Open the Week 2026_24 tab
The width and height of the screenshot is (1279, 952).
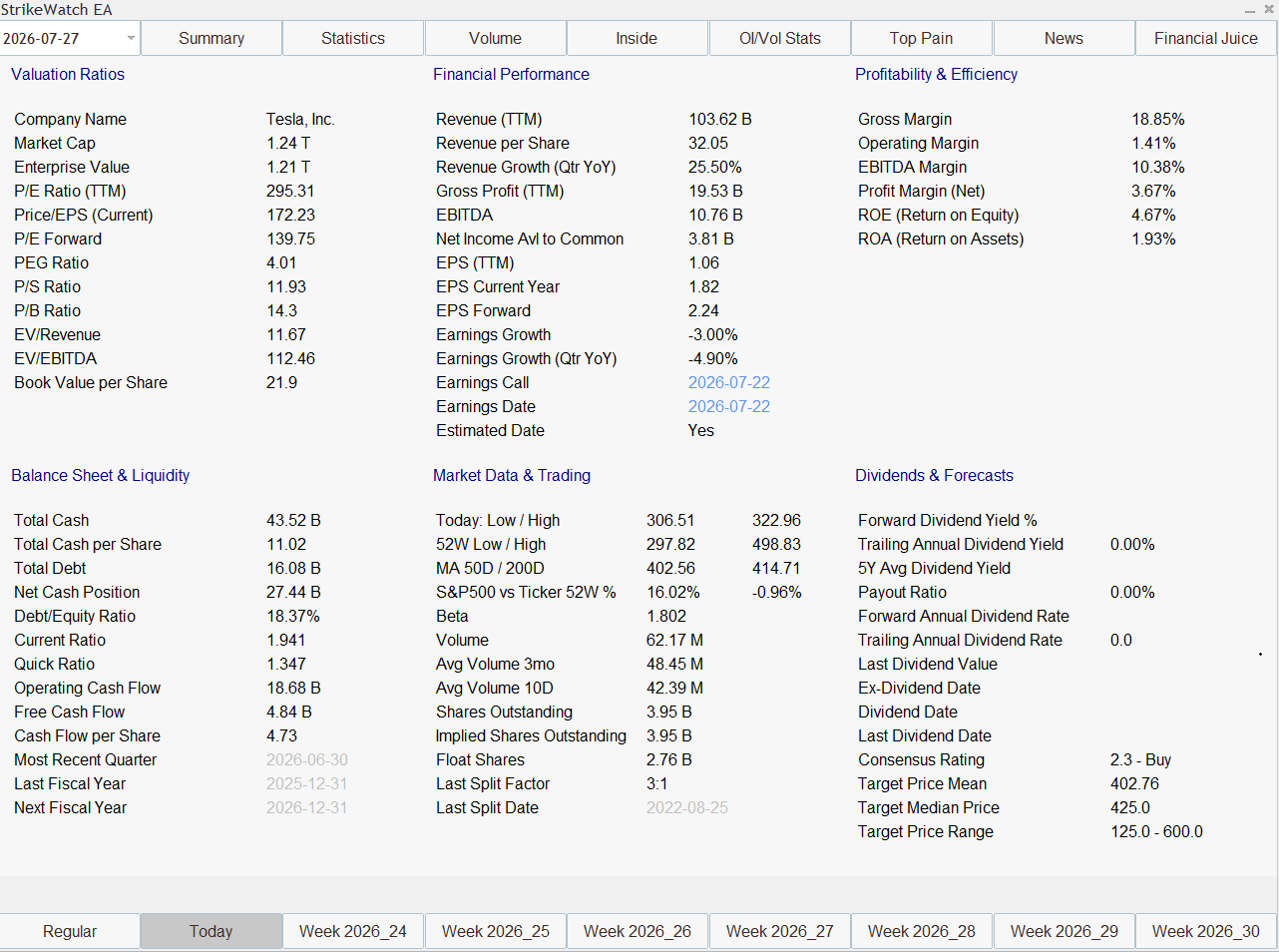tap(353, 931)
